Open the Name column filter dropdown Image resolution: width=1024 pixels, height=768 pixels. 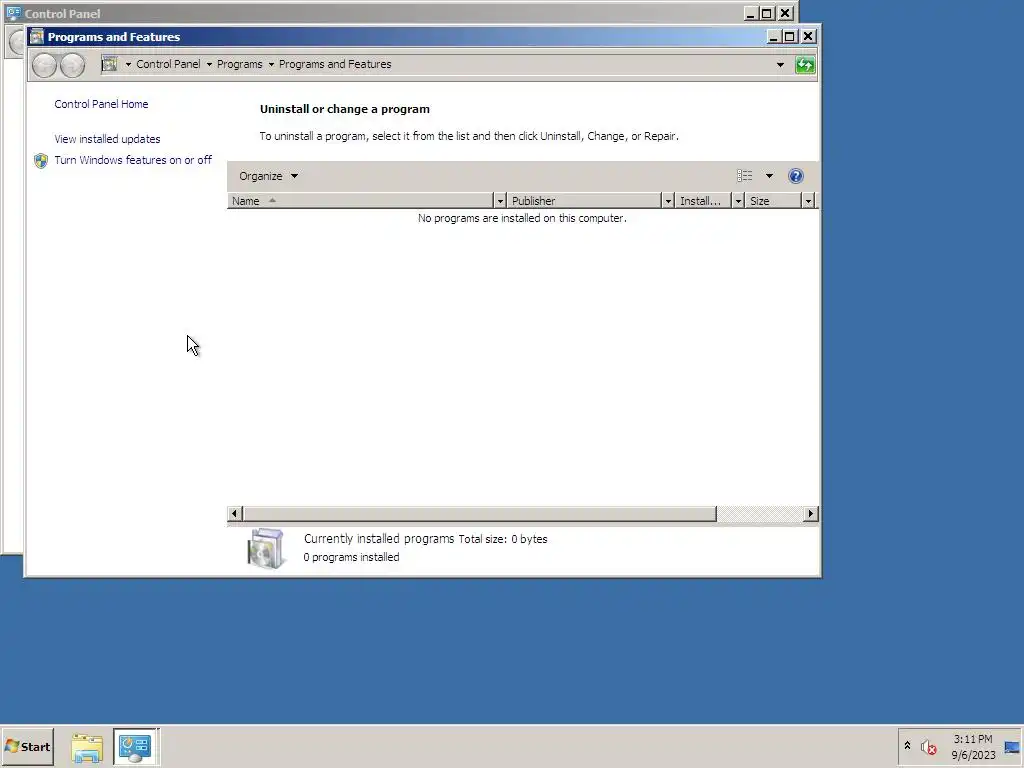(x=500, y=201)
